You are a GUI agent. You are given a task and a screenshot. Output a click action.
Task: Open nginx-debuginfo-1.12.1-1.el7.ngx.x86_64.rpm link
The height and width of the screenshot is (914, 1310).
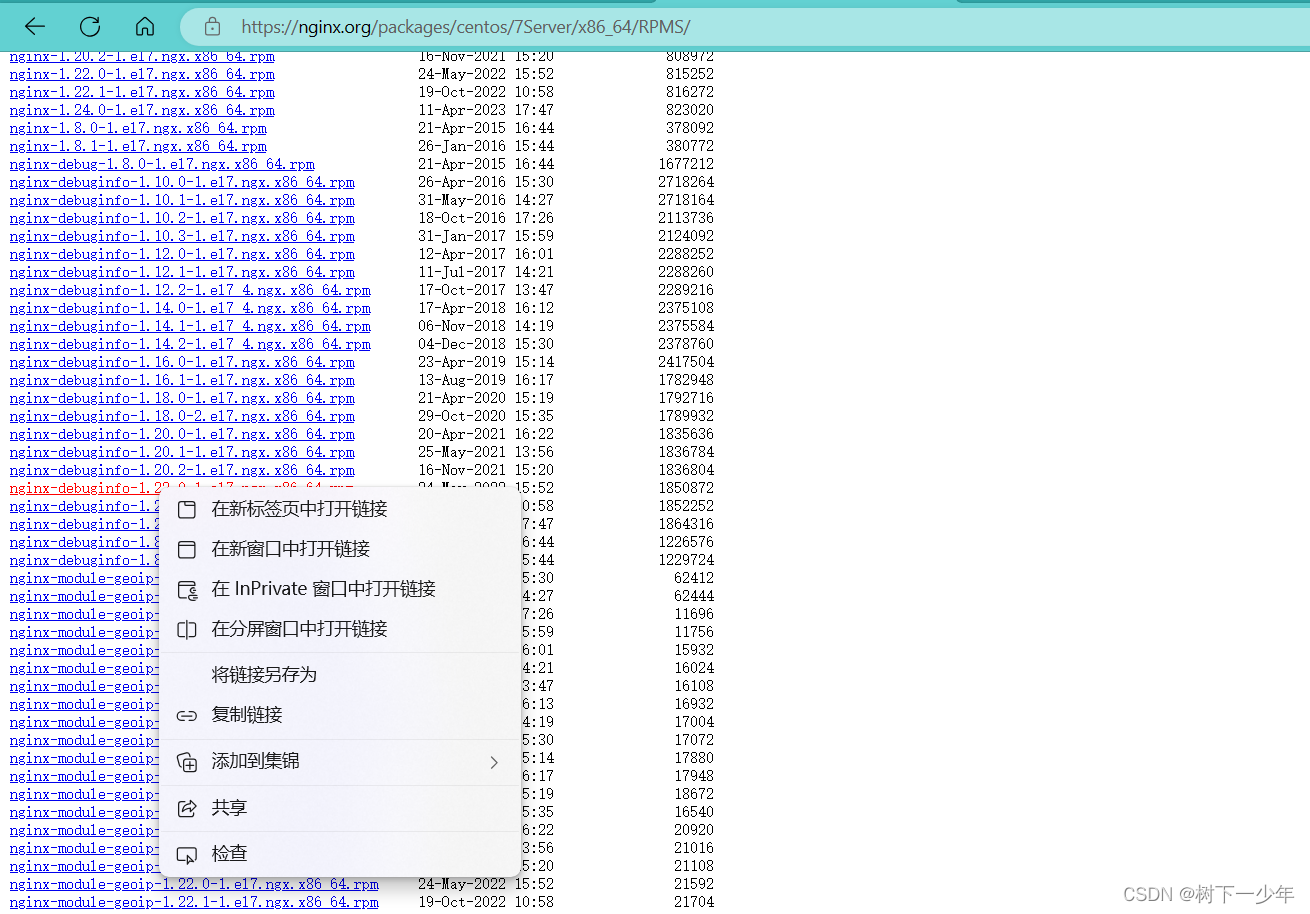[x=182, y=272]
